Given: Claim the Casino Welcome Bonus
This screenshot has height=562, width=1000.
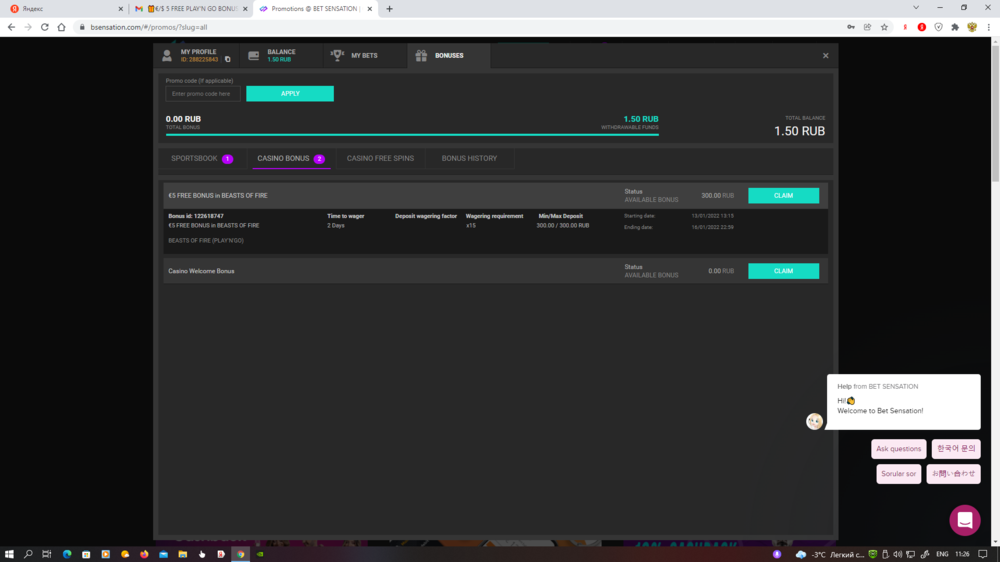Looking at the screenshot, I should tap(783, 271).
